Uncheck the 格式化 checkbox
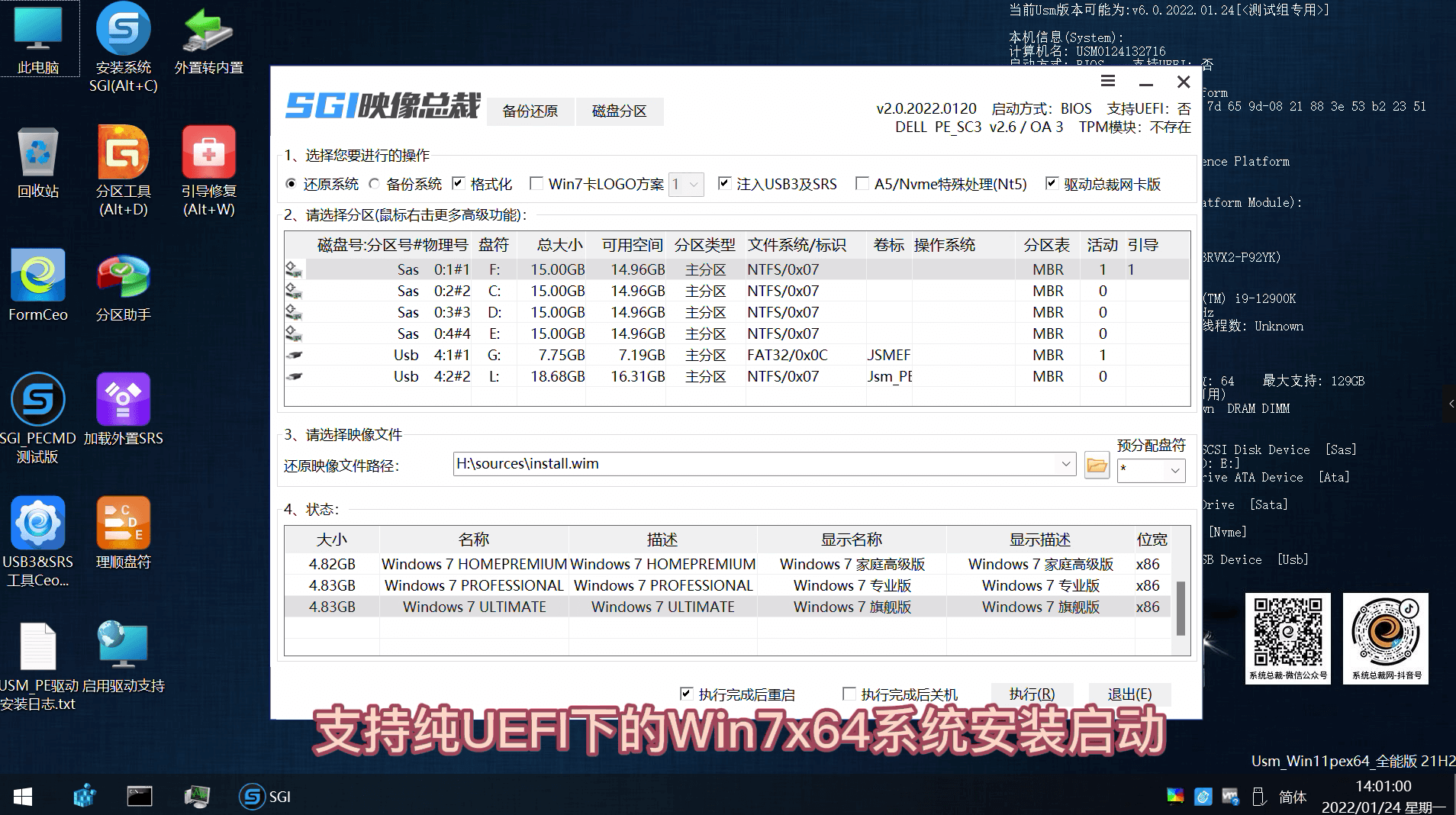Screen dimensions: 1456x815 tap(459, 184)
